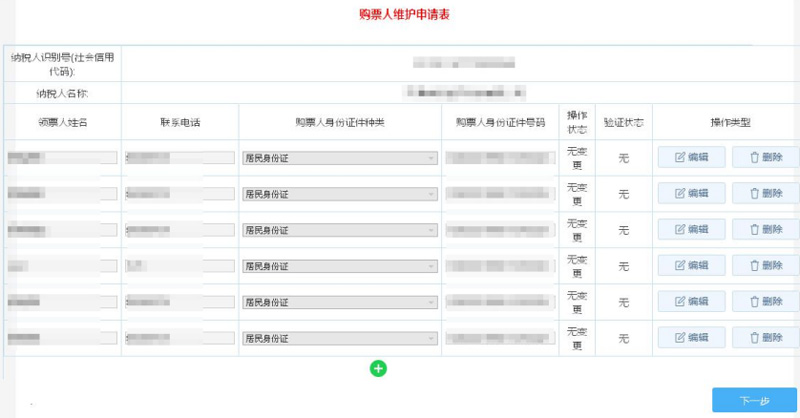Open the 居民身份证 dropdown in second row
The width and height of the screenshot is (800, 418).
[340, 194]
